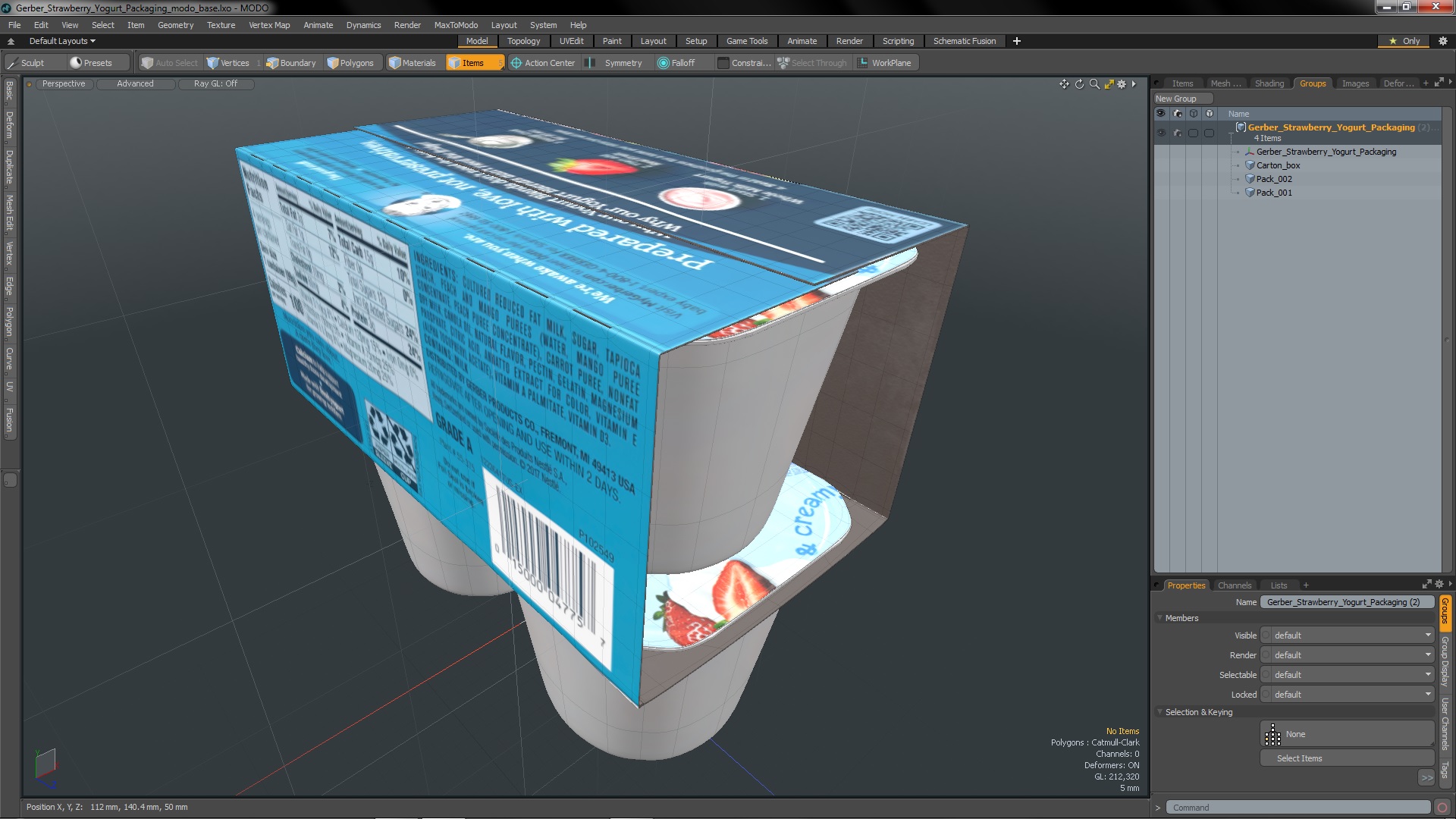
Task: Toggle locked box for Gerber group
Action: tap(1209, 133)
